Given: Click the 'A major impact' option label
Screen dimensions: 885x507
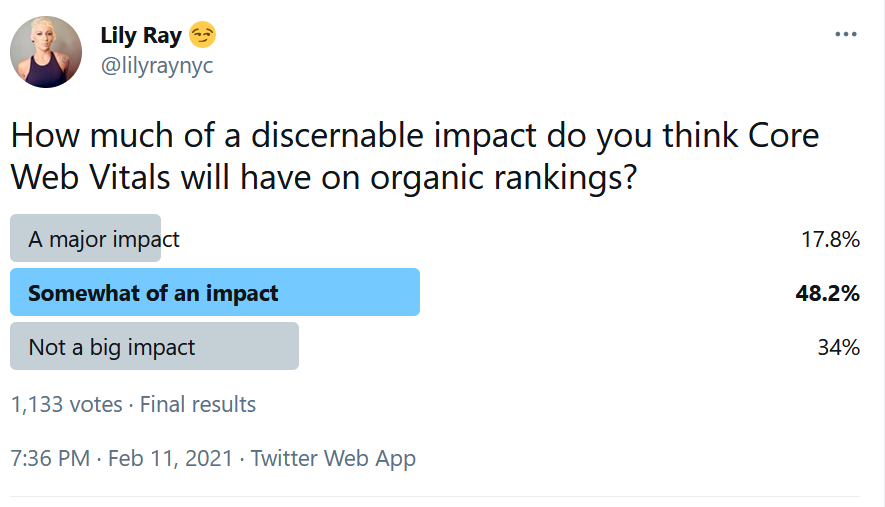Looking at the screenshot, I should [x=104, y=239].
